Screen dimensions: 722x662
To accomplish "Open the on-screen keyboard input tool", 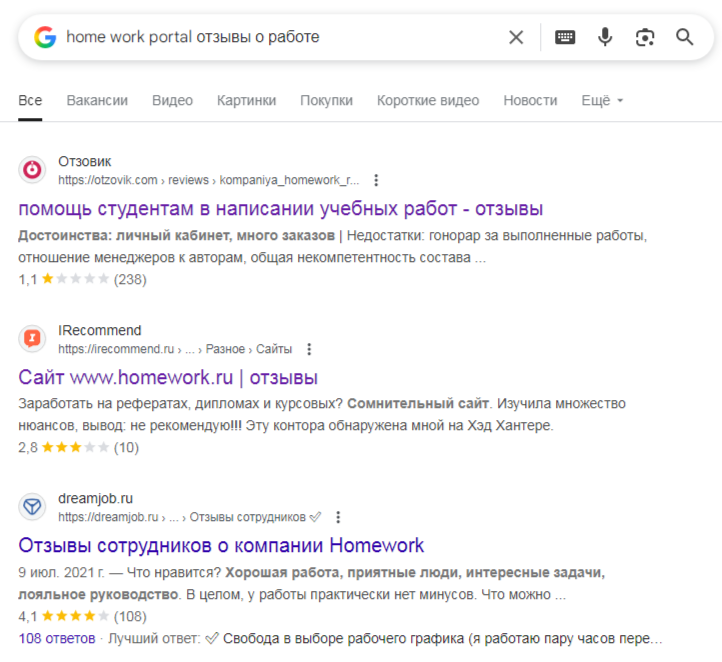I will [565, 38].
